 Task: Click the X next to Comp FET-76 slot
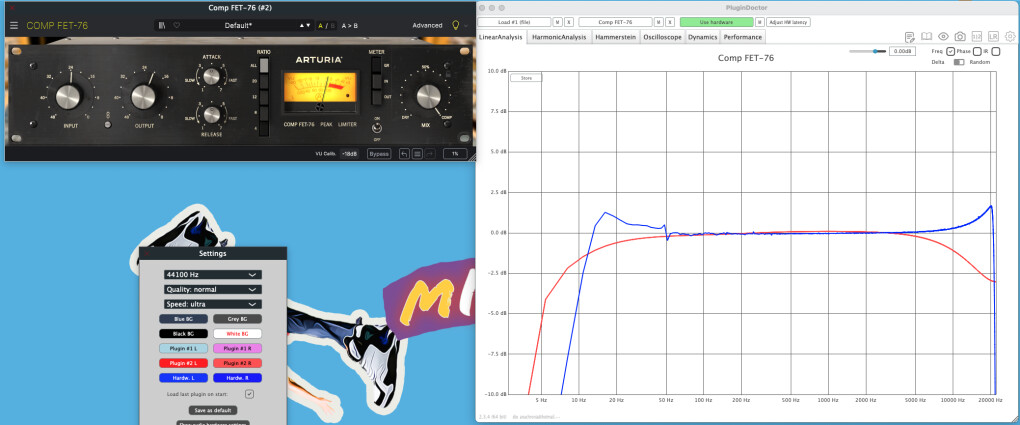670,22
